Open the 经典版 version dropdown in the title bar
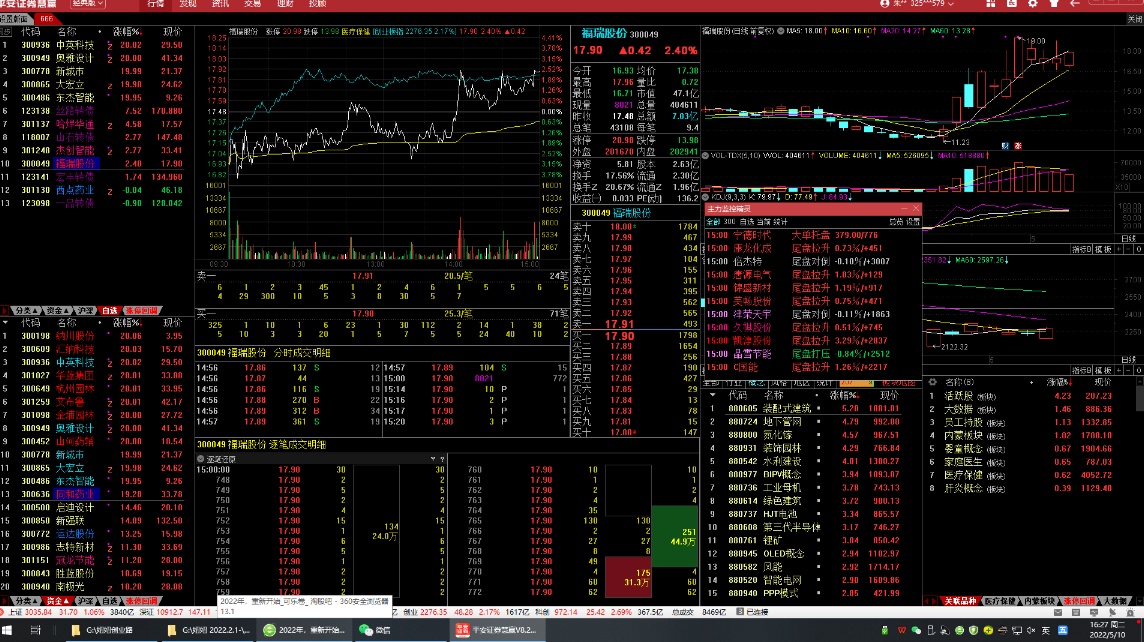1144x642 pixels. (x=88, y=4)
